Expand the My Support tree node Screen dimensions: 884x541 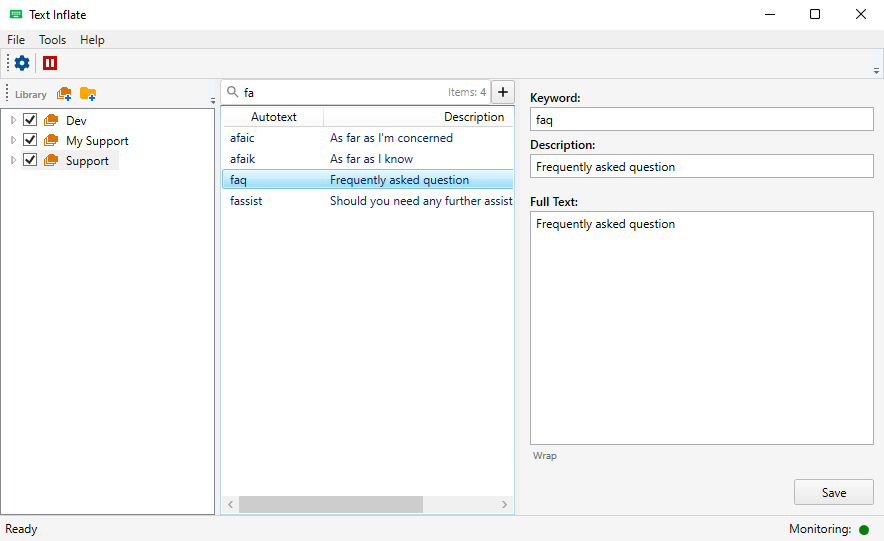pyautogui.click(x=13, y=140)
